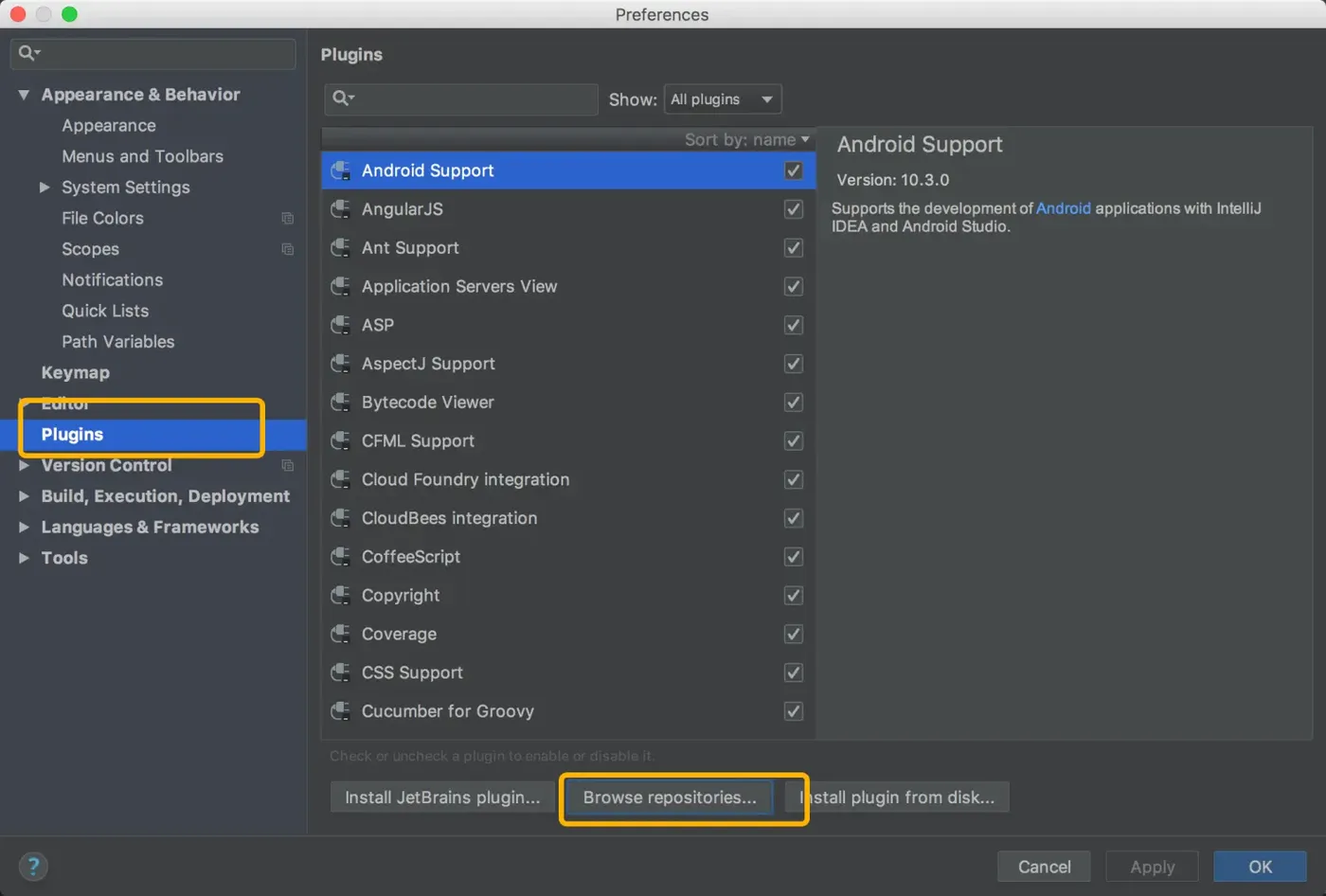Open the Sort by name selector
Viewport: 1326px width, 896px height.
(747, 140)
